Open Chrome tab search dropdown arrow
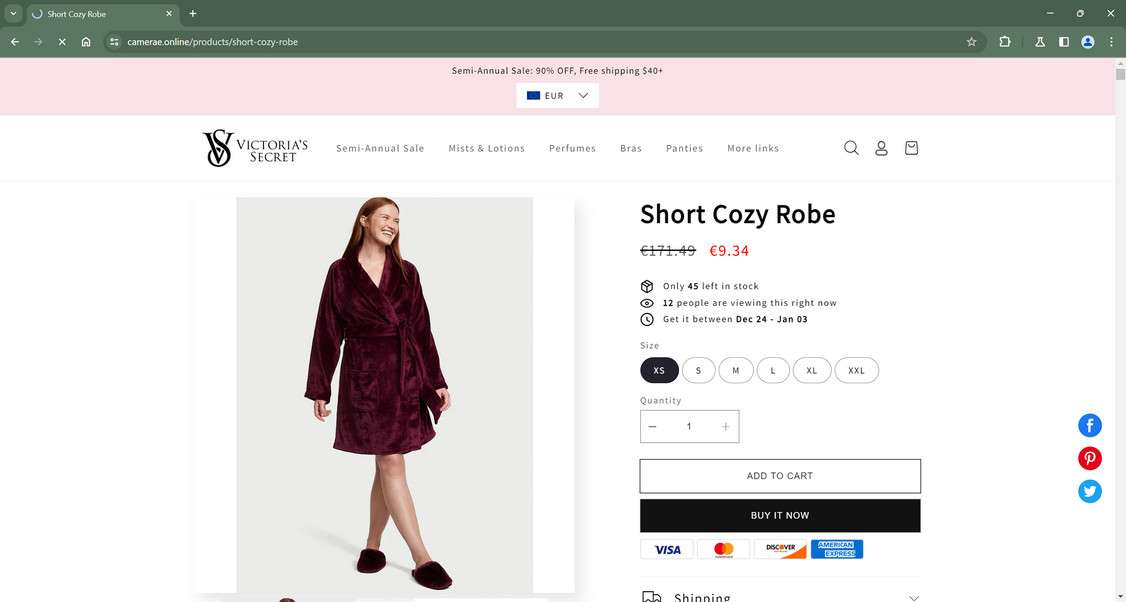 pyautogui.click(x=13, y=14)
